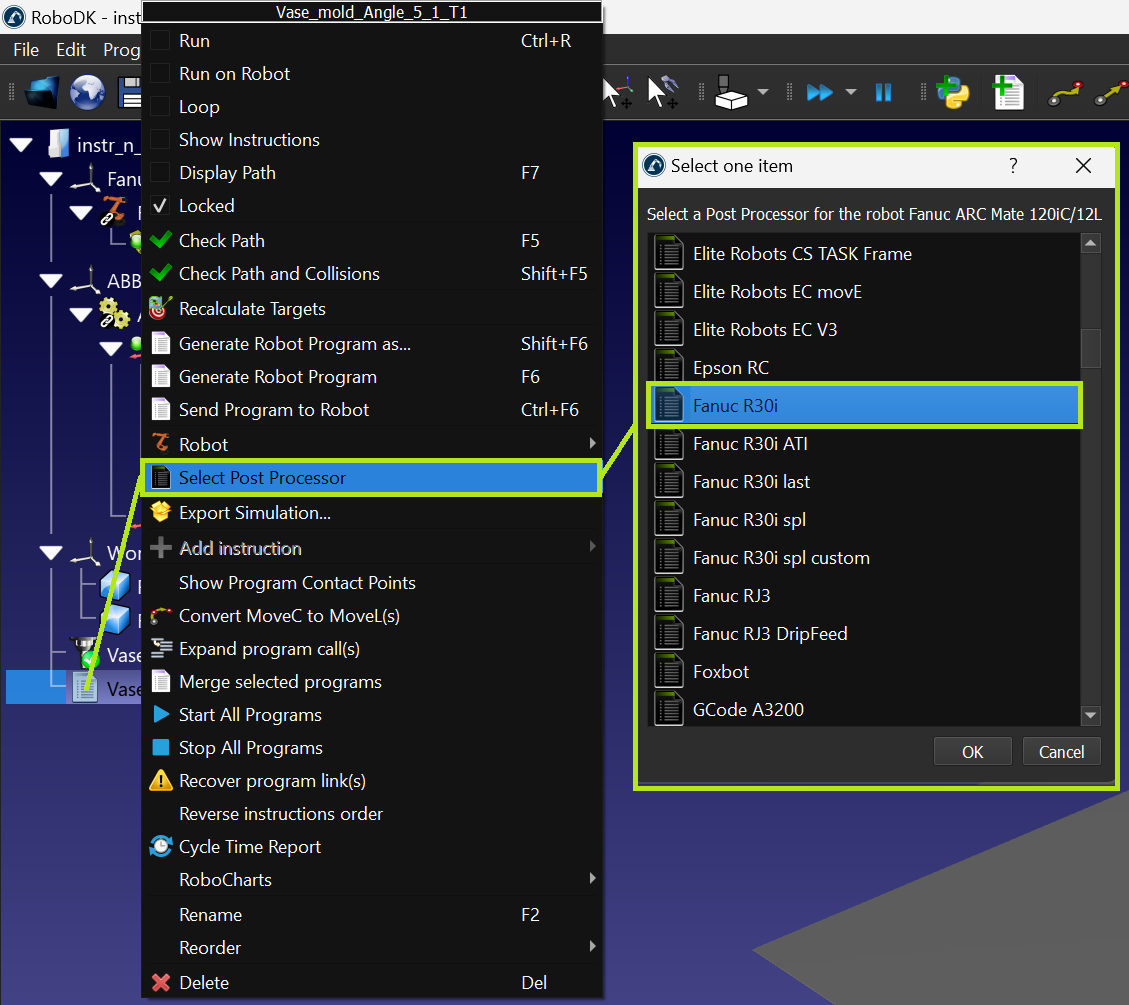The height and width of the screenshot is (1005, 1129).
Task: Click Start All Programs
Action: click(372, 716)
